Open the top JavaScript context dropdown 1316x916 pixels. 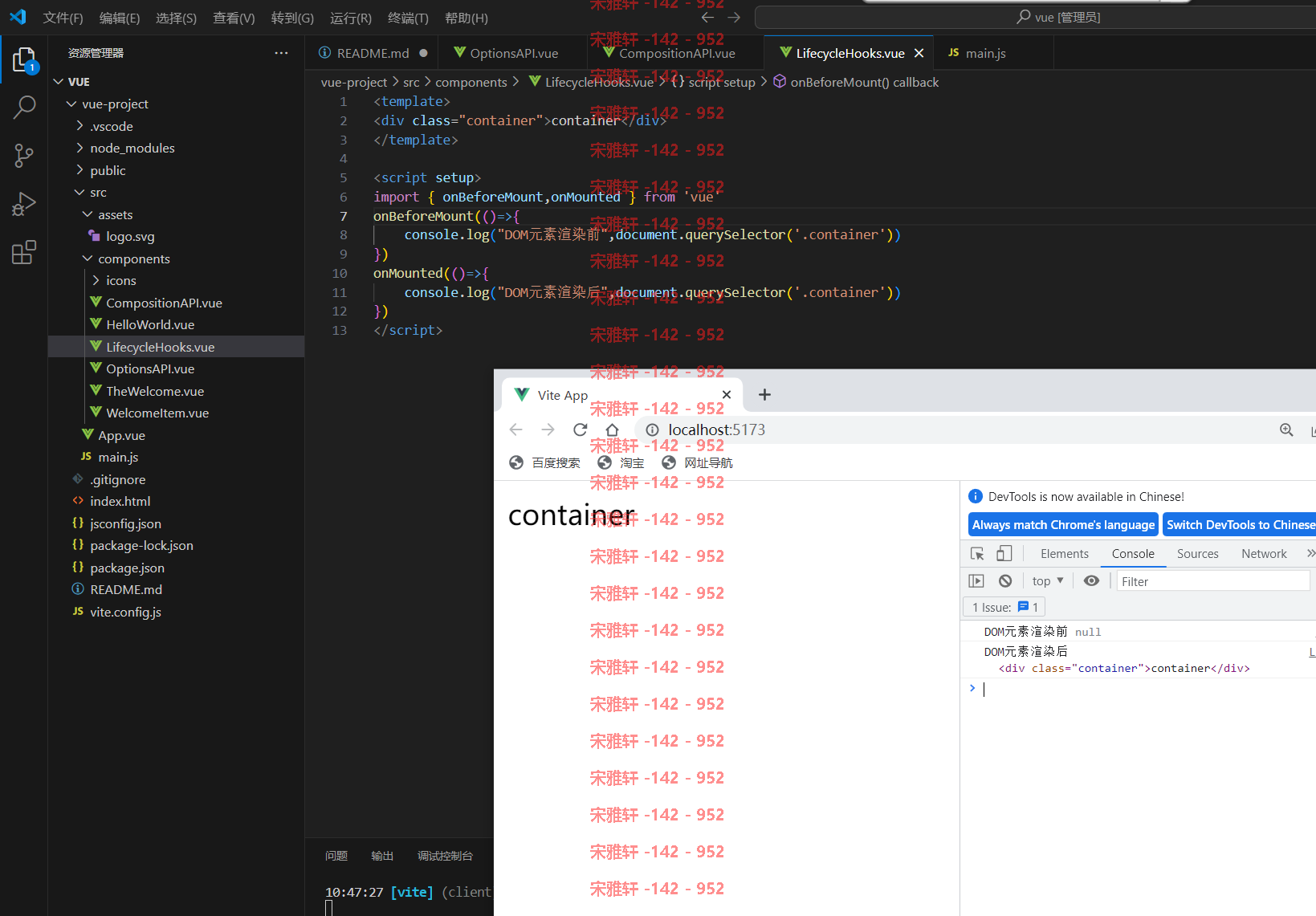point(1048,580)
